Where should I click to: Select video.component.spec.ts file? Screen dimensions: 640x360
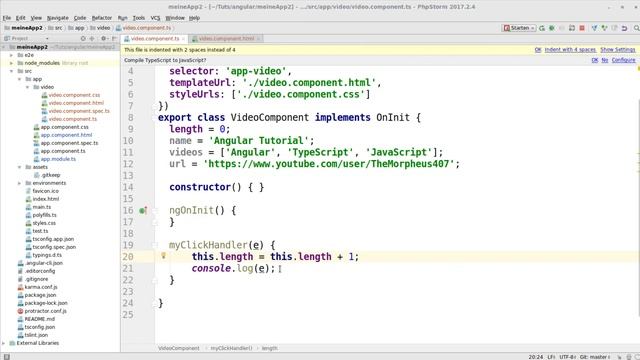[x=79, y=111]
